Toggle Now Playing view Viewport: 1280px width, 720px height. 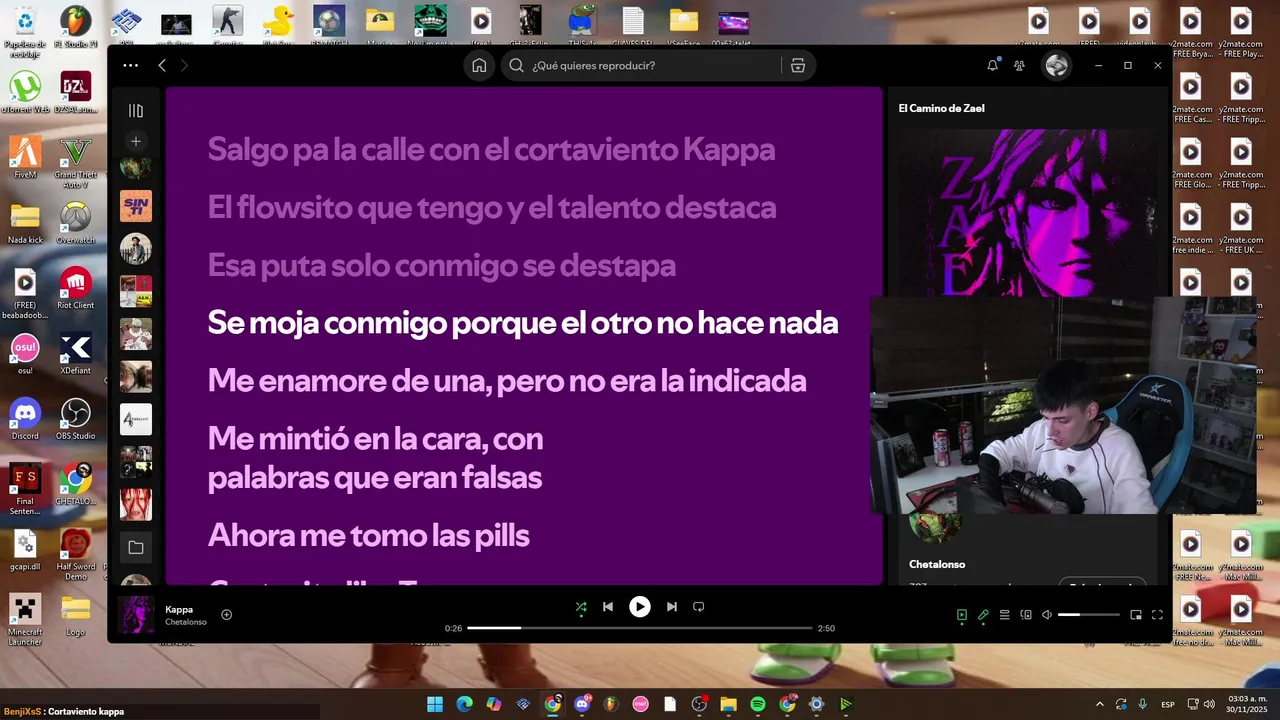click(x=962, y=615)
